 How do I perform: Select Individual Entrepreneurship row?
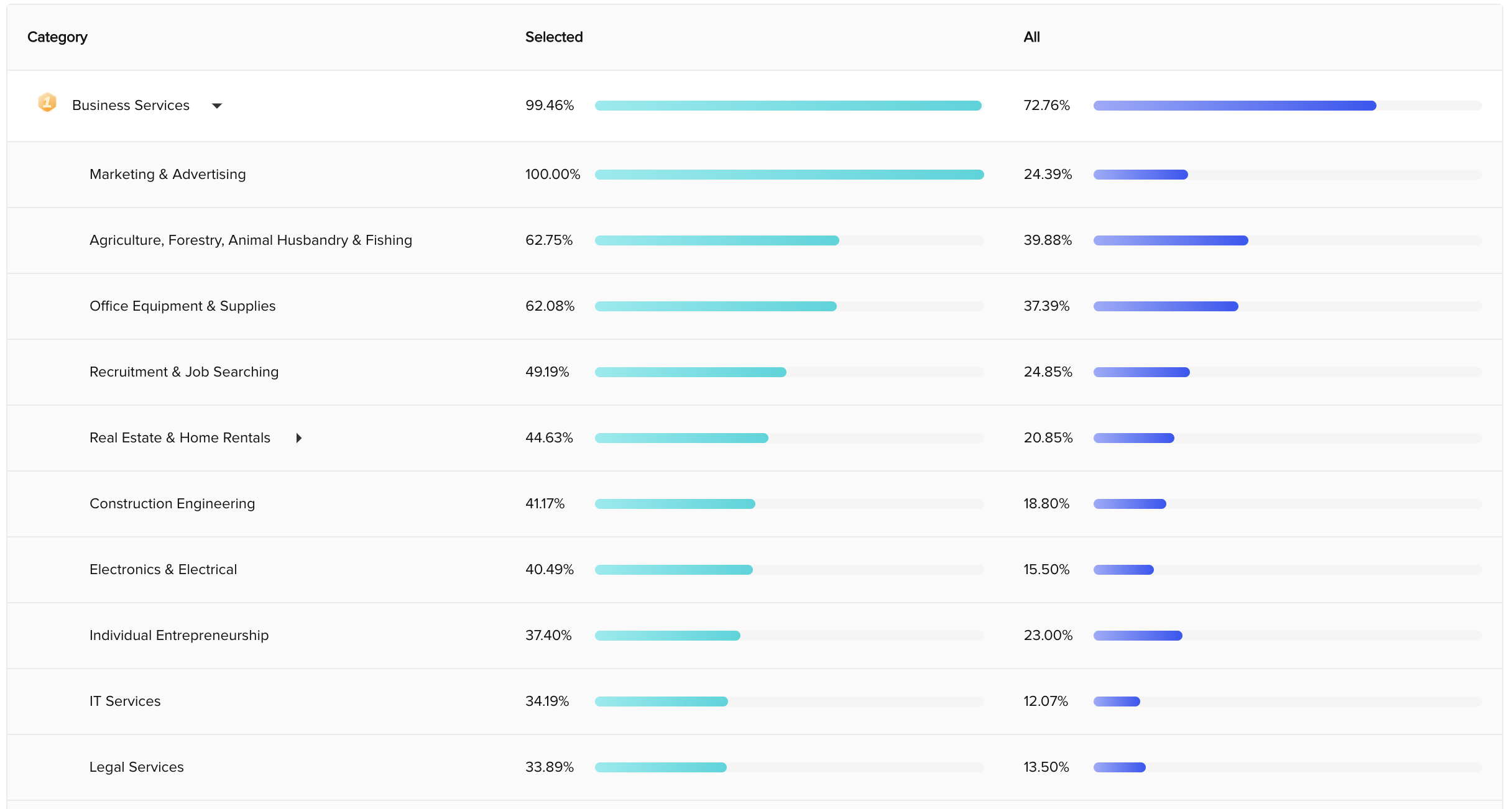[x=755, y=636]
